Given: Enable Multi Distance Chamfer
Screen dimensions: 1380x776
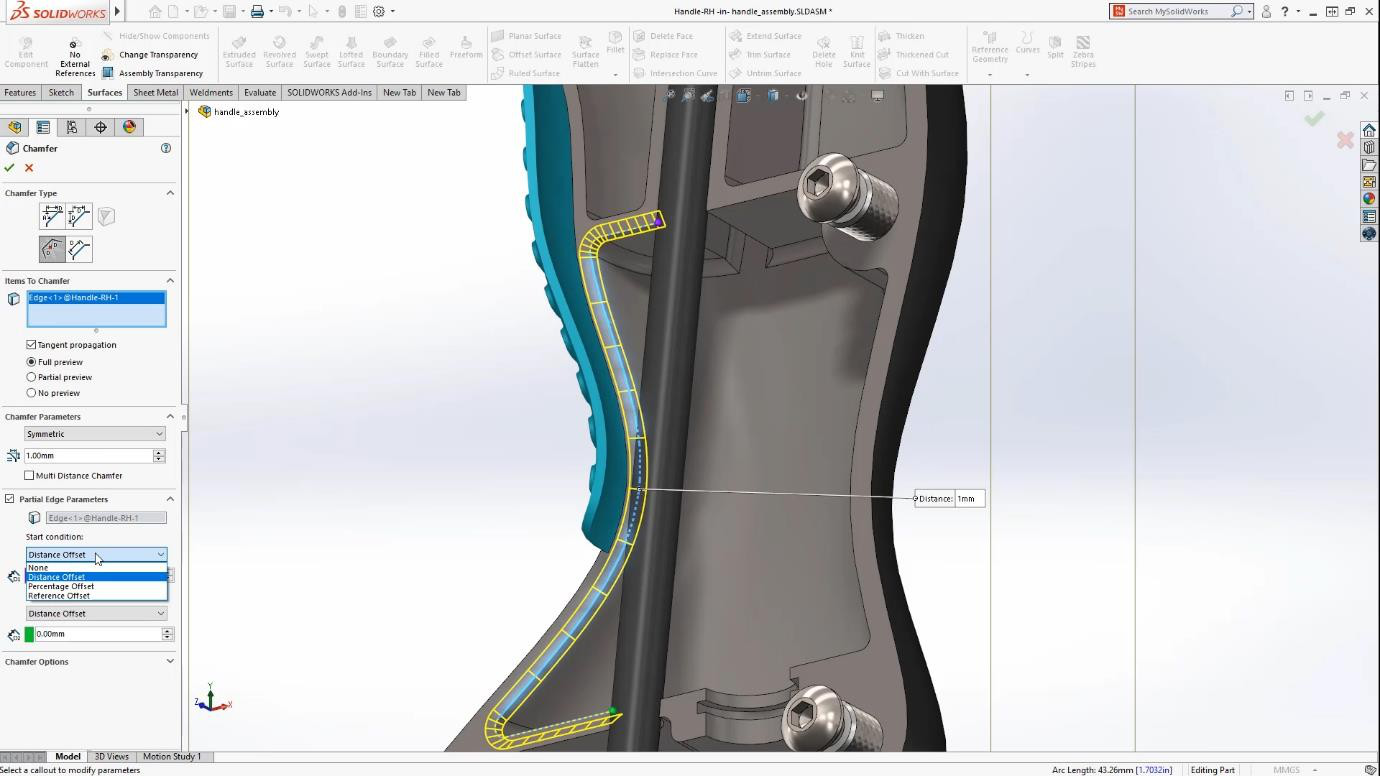Looking at the screenshot, I should click(29, 475).
